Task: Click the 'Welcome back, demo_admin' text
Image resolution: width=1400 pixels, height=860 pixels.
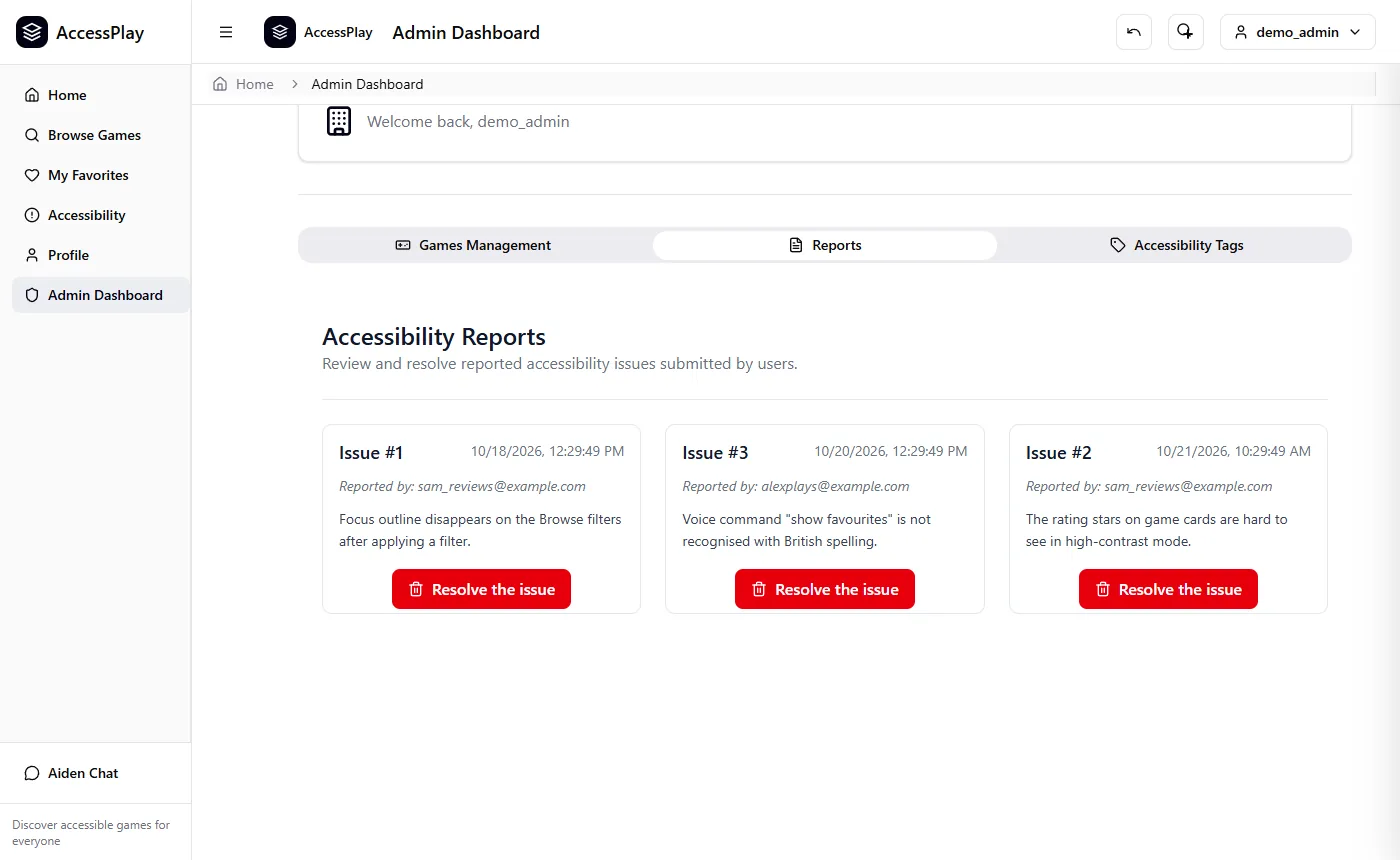Action: pyautogui.click(x=468, y=121)
